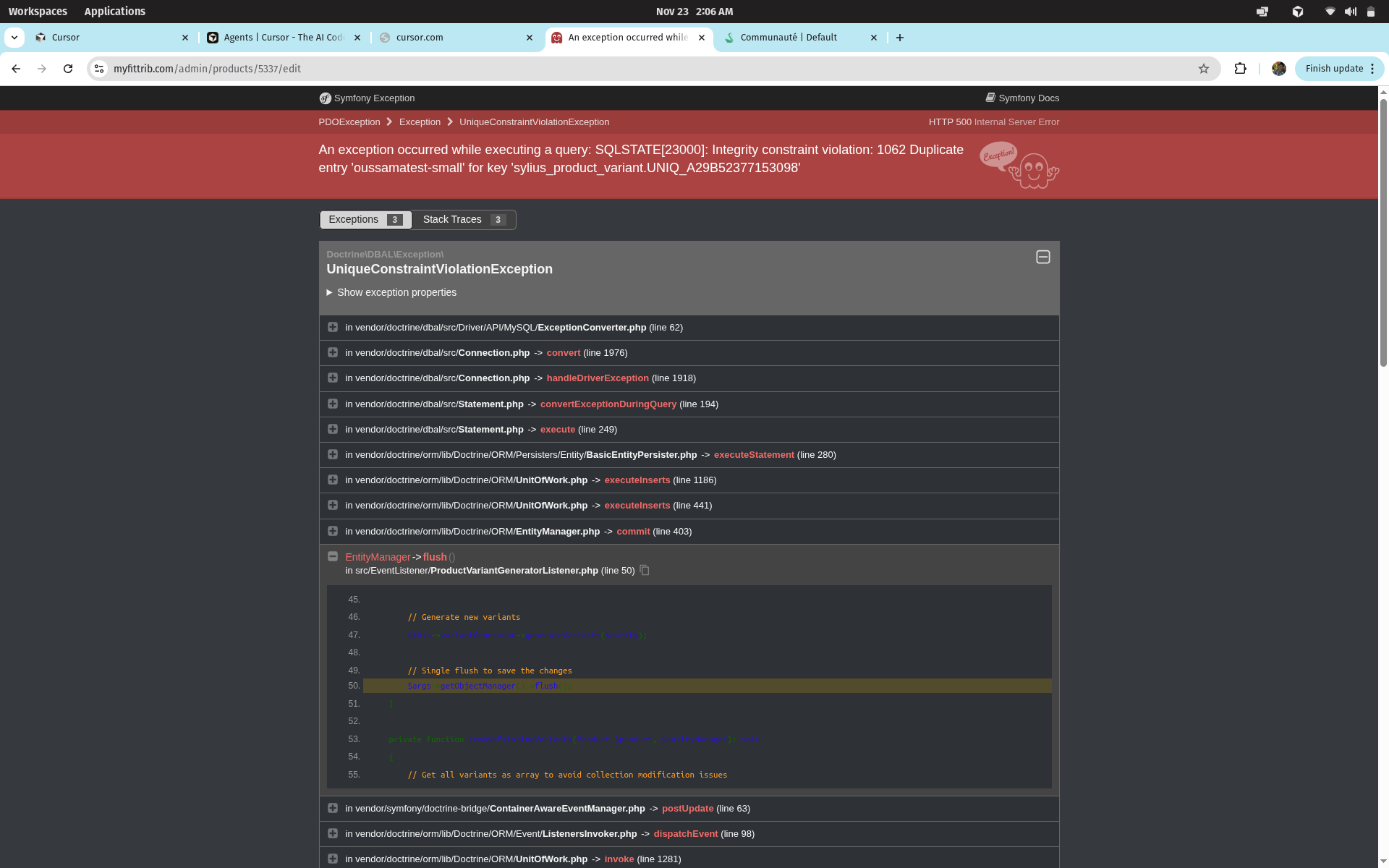Click the copy file path icon beside ProductVariantGeneratorListener.php
This screenshot has width=1389, height=868.
[645, 571]
